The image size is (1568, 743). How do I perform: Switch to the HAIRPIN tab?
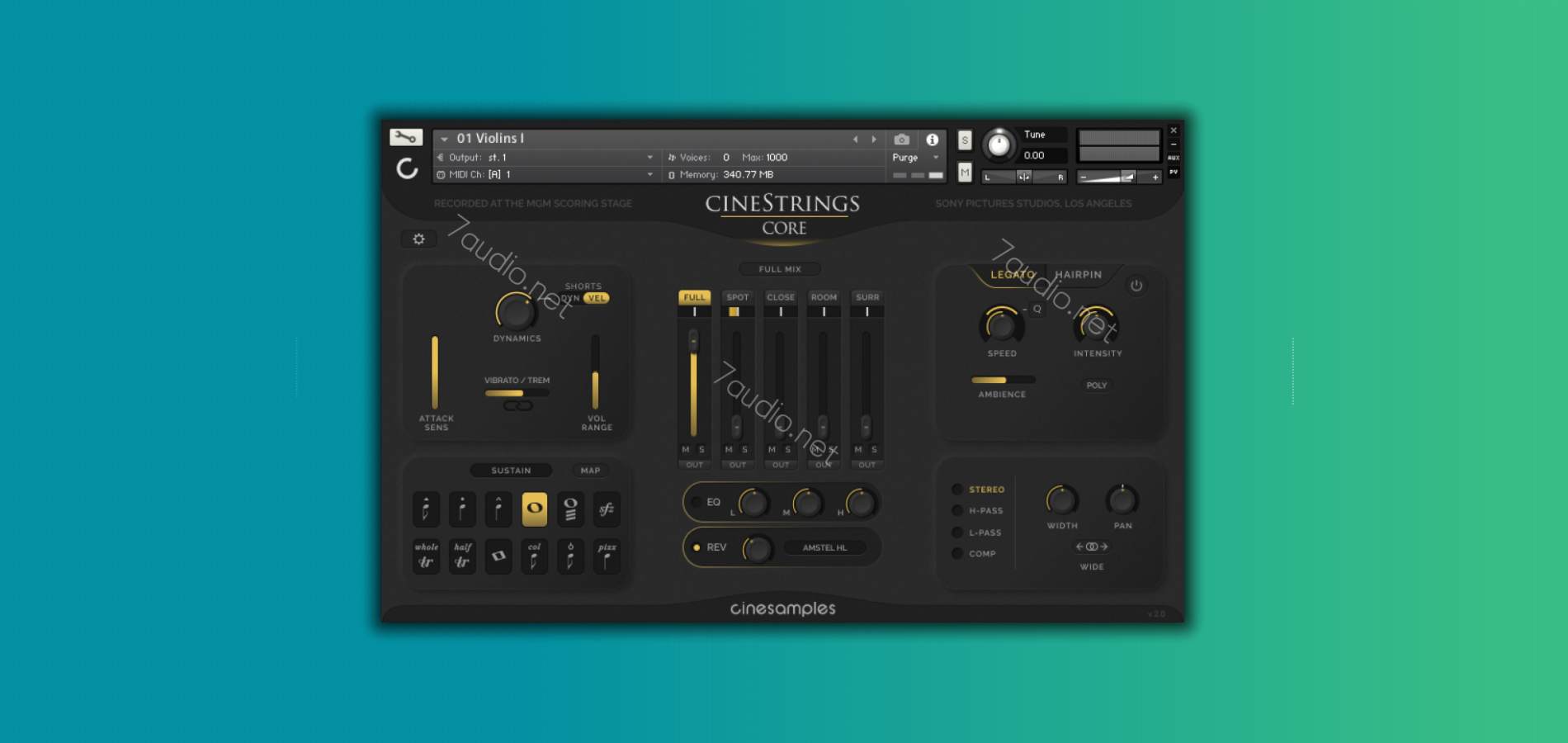[x=1078, y=275]
